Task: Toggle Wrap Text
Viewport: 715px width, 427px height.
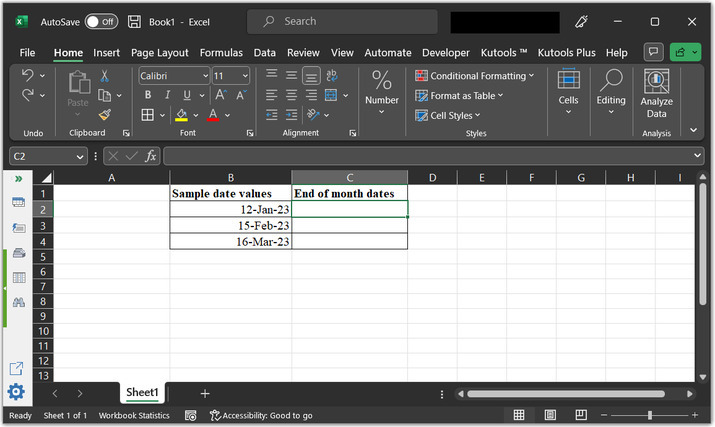Action: [332, 75]
